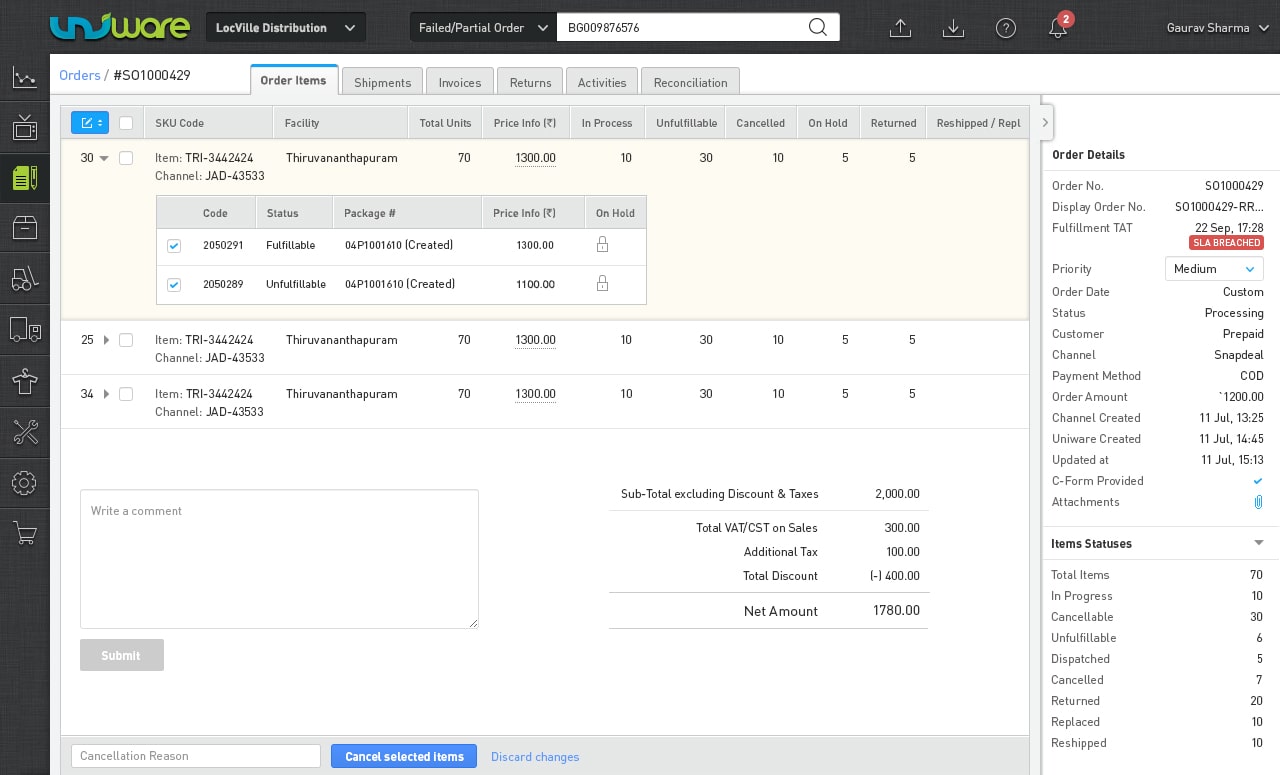Click the attachments paperclip icon
This screenshot has width=1280, height=775.
click(x=1258, y=502)
